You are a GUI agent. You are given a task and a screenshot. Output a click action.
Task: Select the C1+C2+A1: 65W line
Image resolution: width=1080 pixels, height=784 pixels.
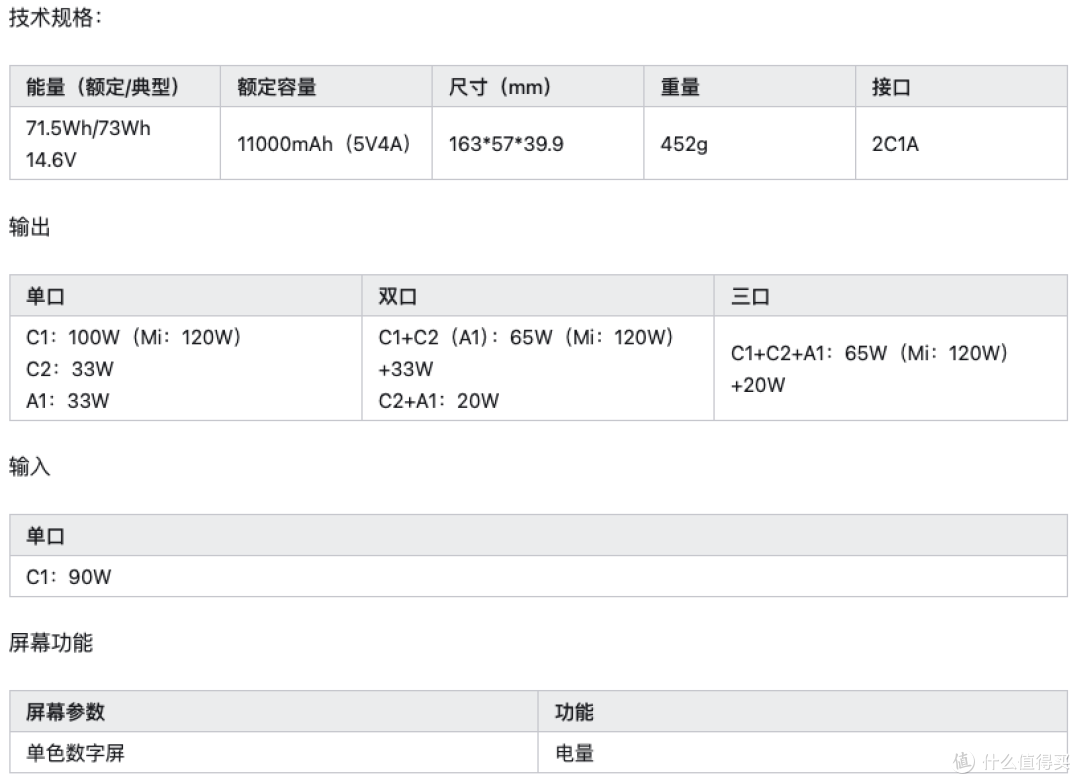tap(869, 353)
